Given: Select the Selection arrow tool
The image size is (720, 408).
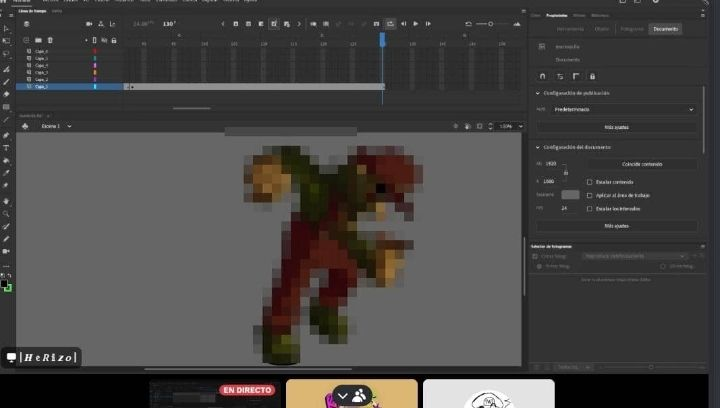Looking at the screenshot, I should coord(6,28).
